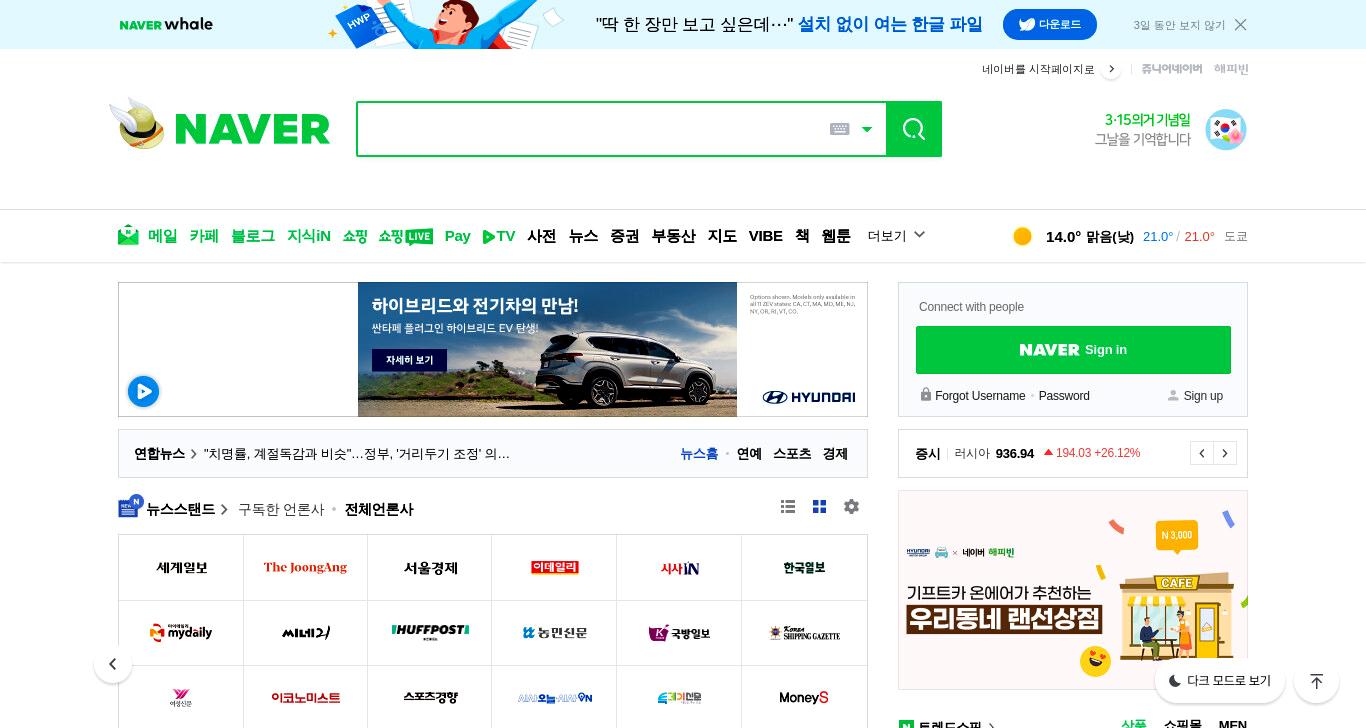Viewport: 1366px width, 728px height.
Task: Open Naver TV menu item
Action: (499, 236)
